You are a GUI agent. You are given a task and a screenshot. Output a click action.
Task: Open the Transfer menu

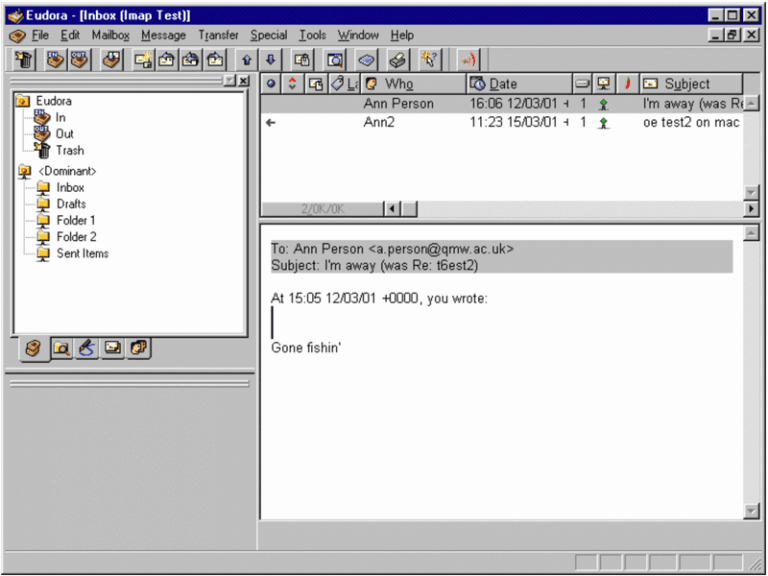click(218, 35)
